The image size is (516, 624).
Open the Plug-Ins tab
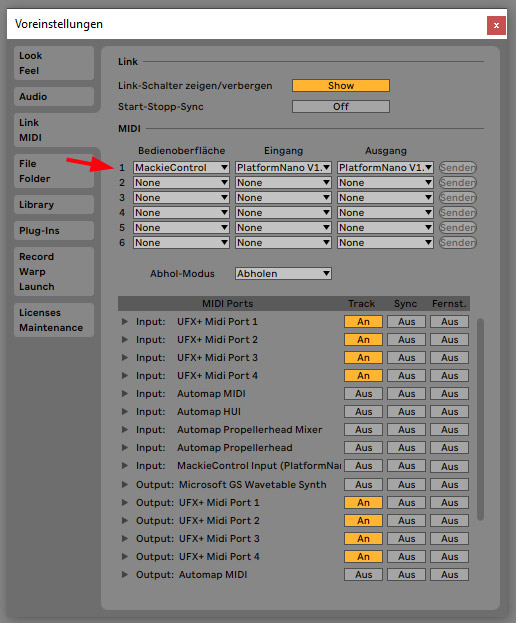[x=54, y=231]
